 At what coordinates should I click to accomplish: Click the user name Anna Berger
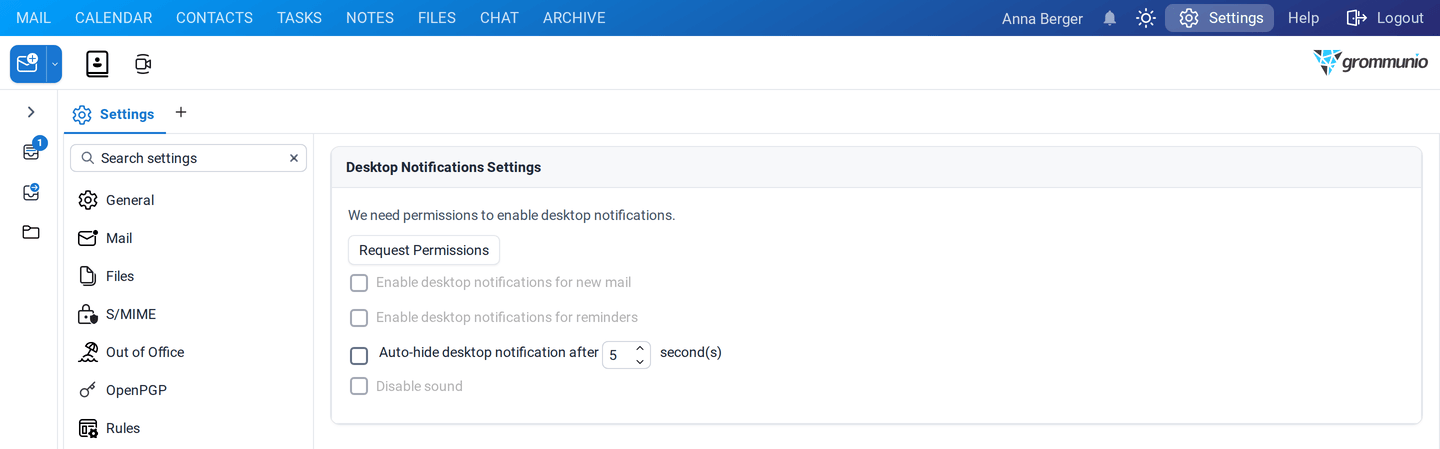tap(1042, 18)
